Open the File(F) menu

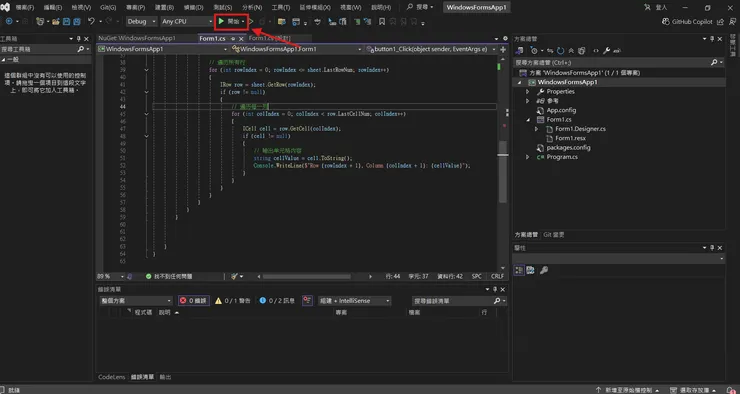[25, 8]
